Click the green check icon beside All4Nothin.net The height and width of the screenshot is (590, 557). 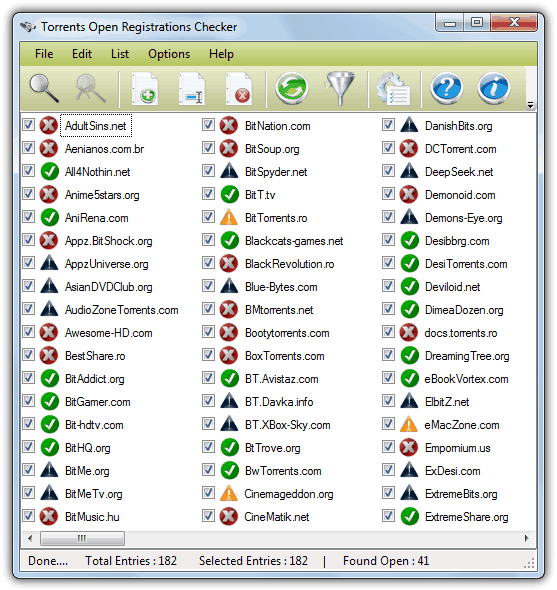[x=49, y=172]
